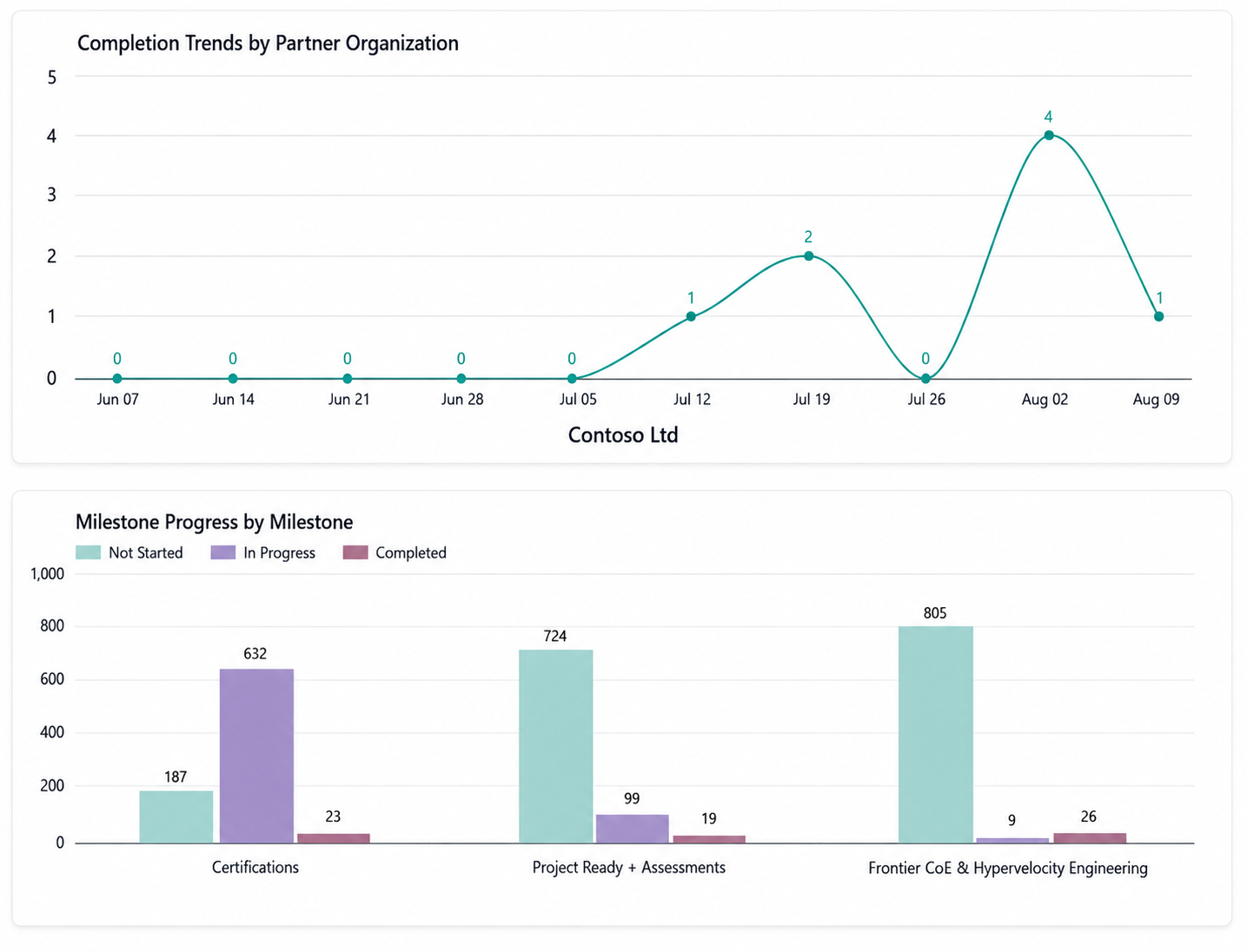Click the Frontier CoE Completed bar (26)
Image resolution: width=1247 pixels, height=952 pixels.
pos(1090,838)
